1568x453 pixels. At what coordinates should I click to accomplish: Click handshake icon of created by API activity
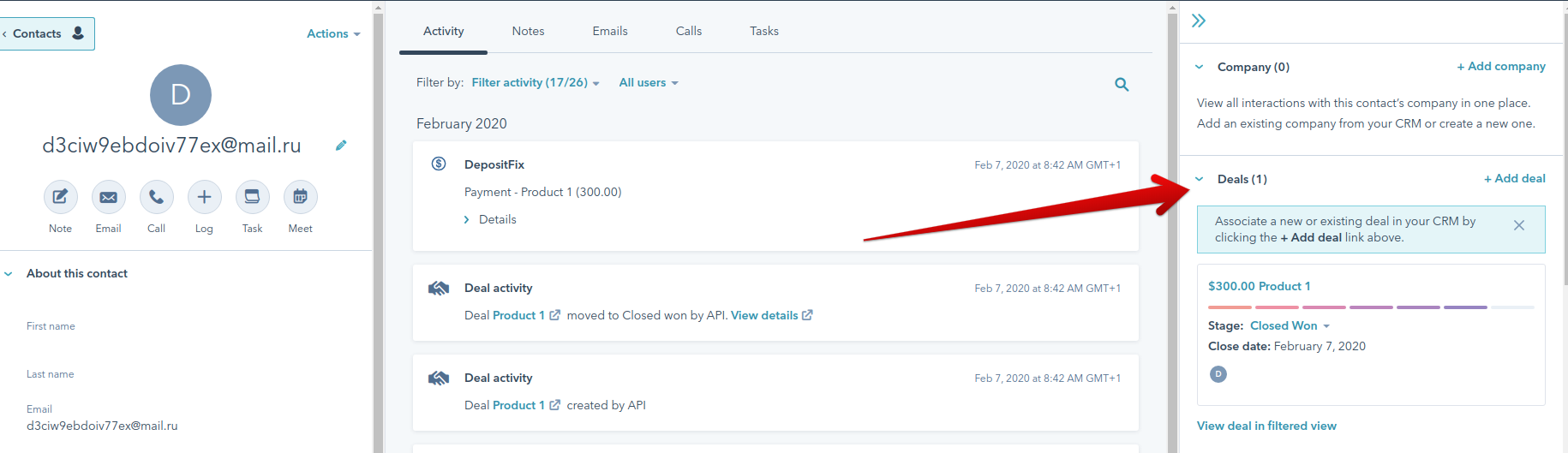click(x=439, y=378)
